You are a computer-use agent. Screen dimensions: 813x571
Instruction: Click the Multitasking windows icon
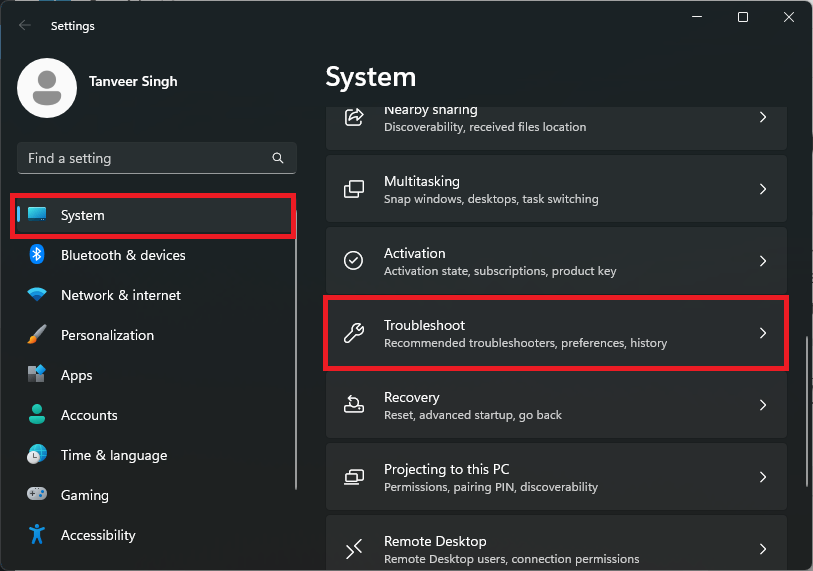coord(354,189)
